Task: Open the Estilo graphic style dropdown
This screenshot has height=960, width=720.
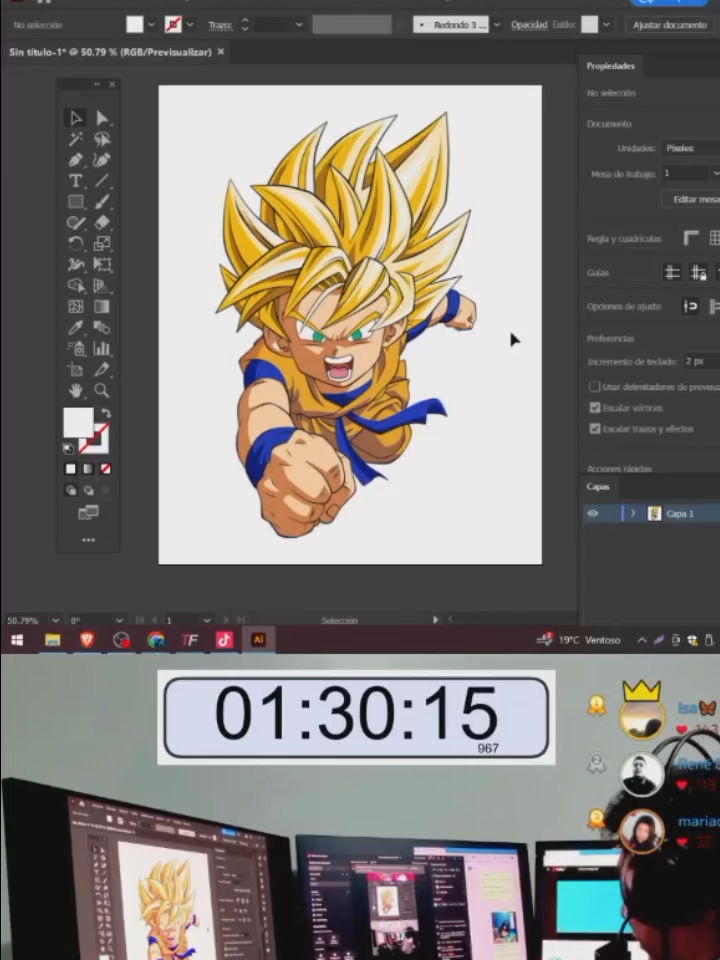Action: coord(606,24)
